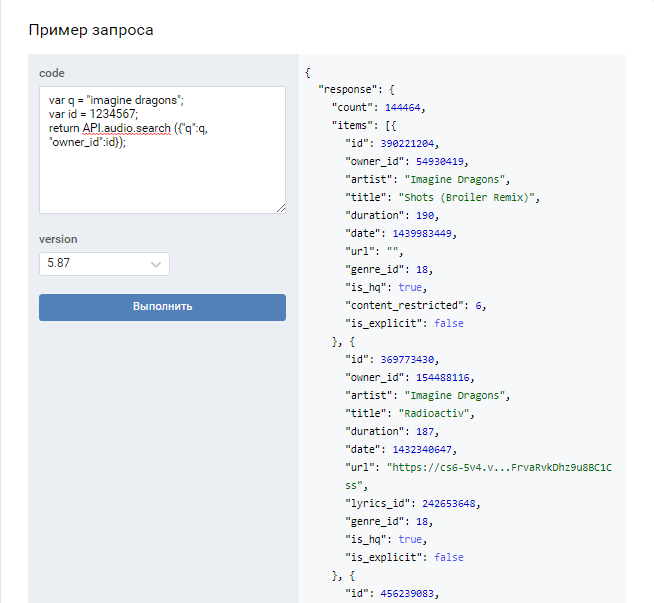654x603 pixels.
Task: Click the "Пример запроса" heading
Action: [x=91, y=30]
